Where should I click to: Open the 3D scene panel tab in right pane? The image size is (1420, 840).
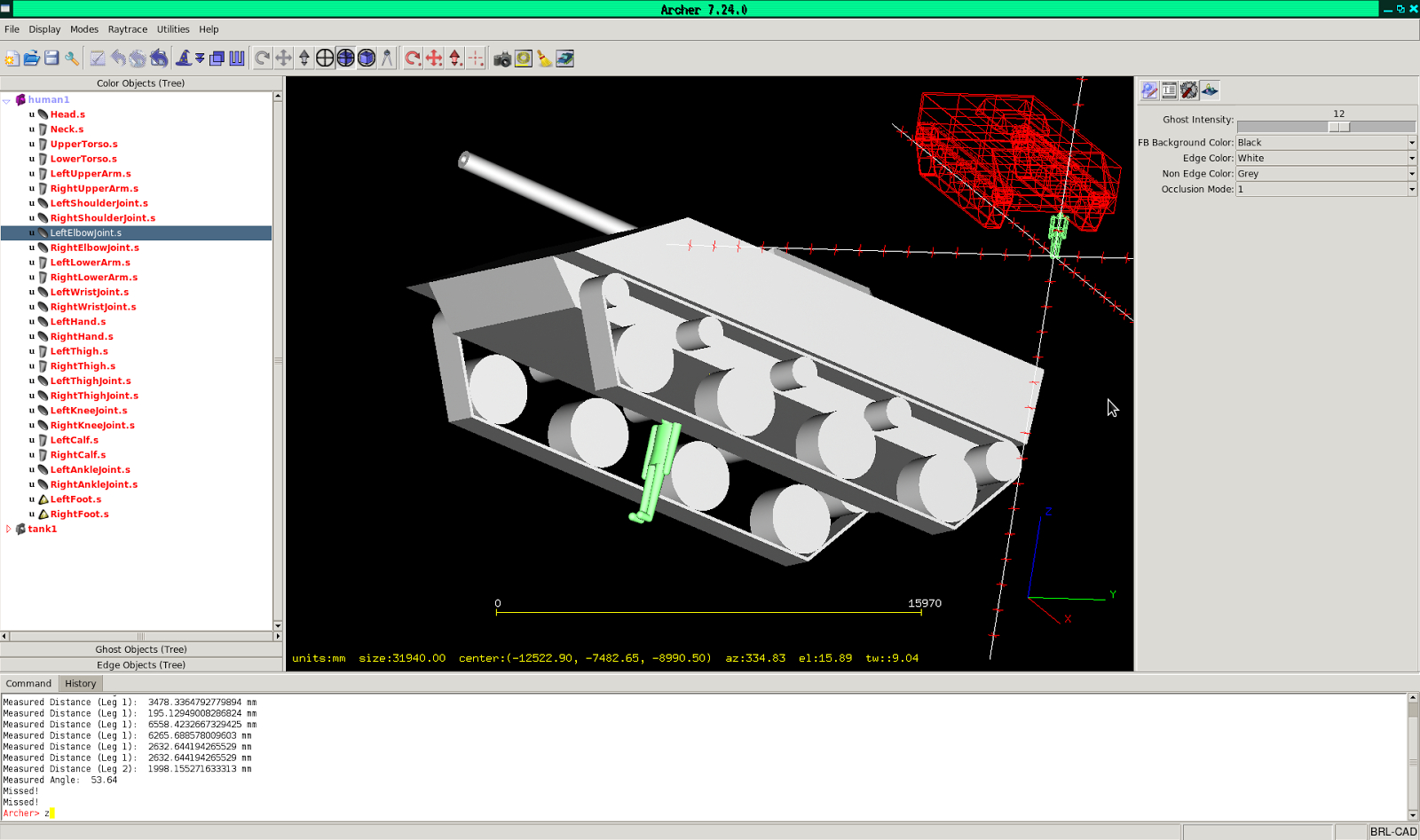(1210, 90)
